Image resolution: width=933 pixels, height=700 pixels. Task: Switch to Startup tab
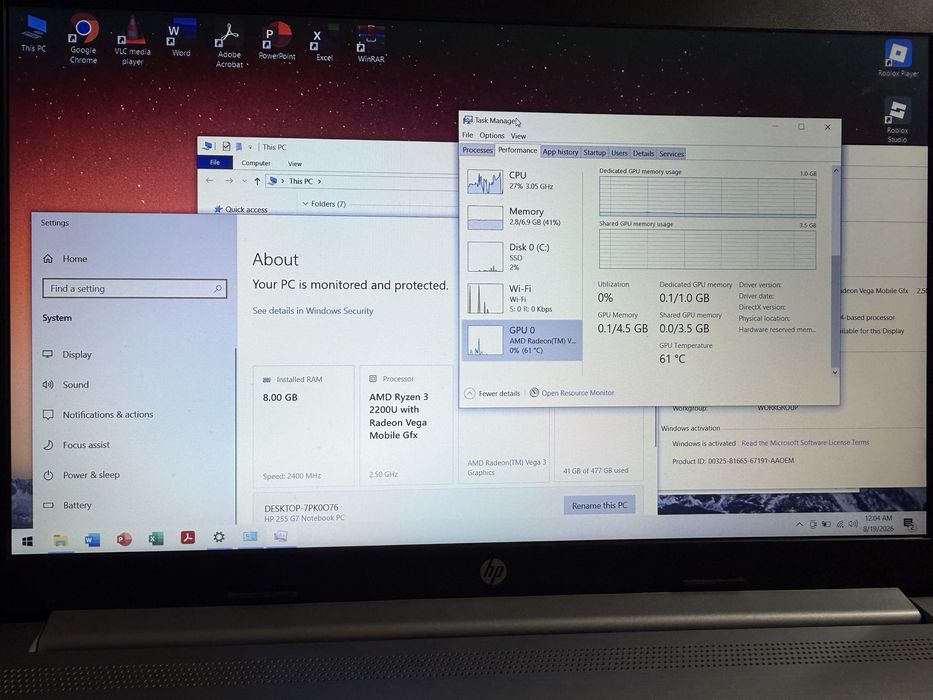(x=594, y=152)
